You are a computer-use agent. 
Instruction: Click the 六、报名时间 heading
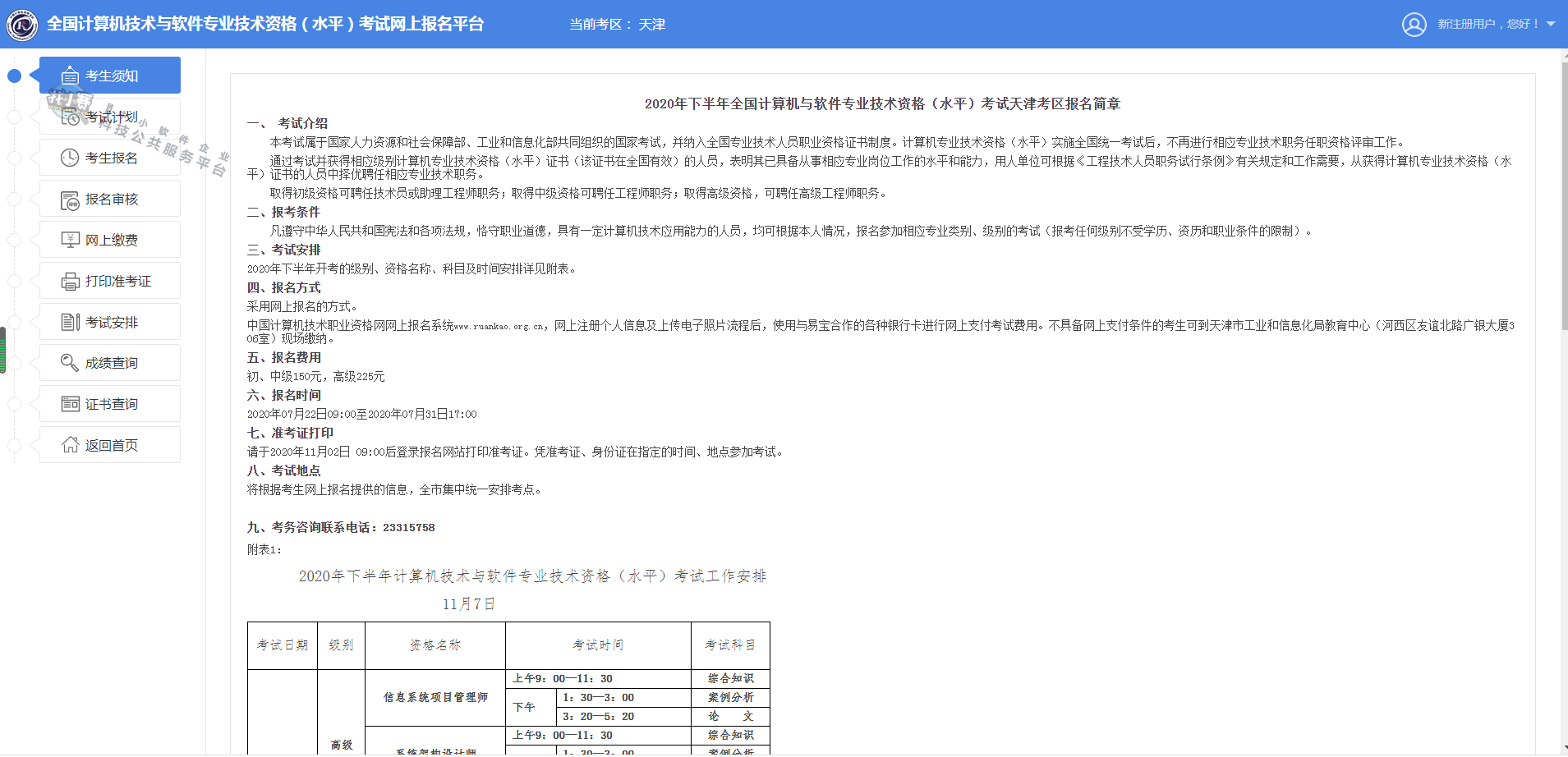point(283,395)
